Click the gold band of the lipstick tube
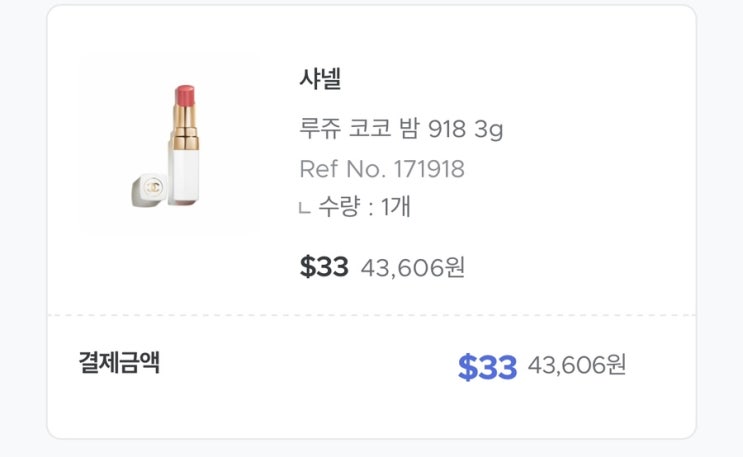This screenshot has height=457, width=743. [186, 129]
